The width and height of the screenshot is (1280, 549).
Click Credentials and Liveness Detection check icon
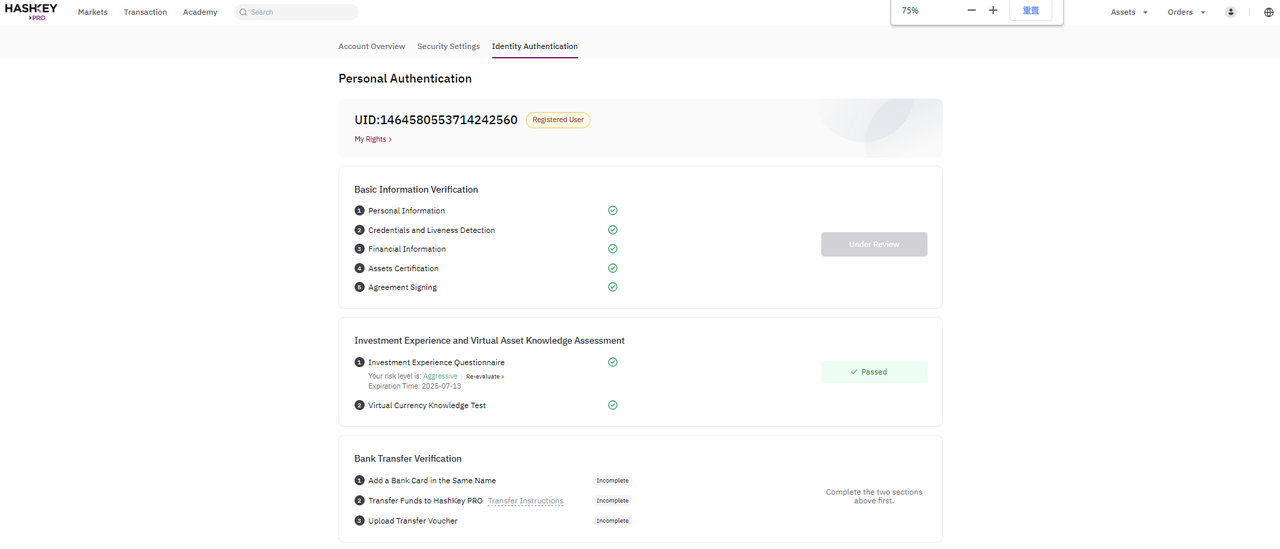pyautogui.click(x=613, y=230)
